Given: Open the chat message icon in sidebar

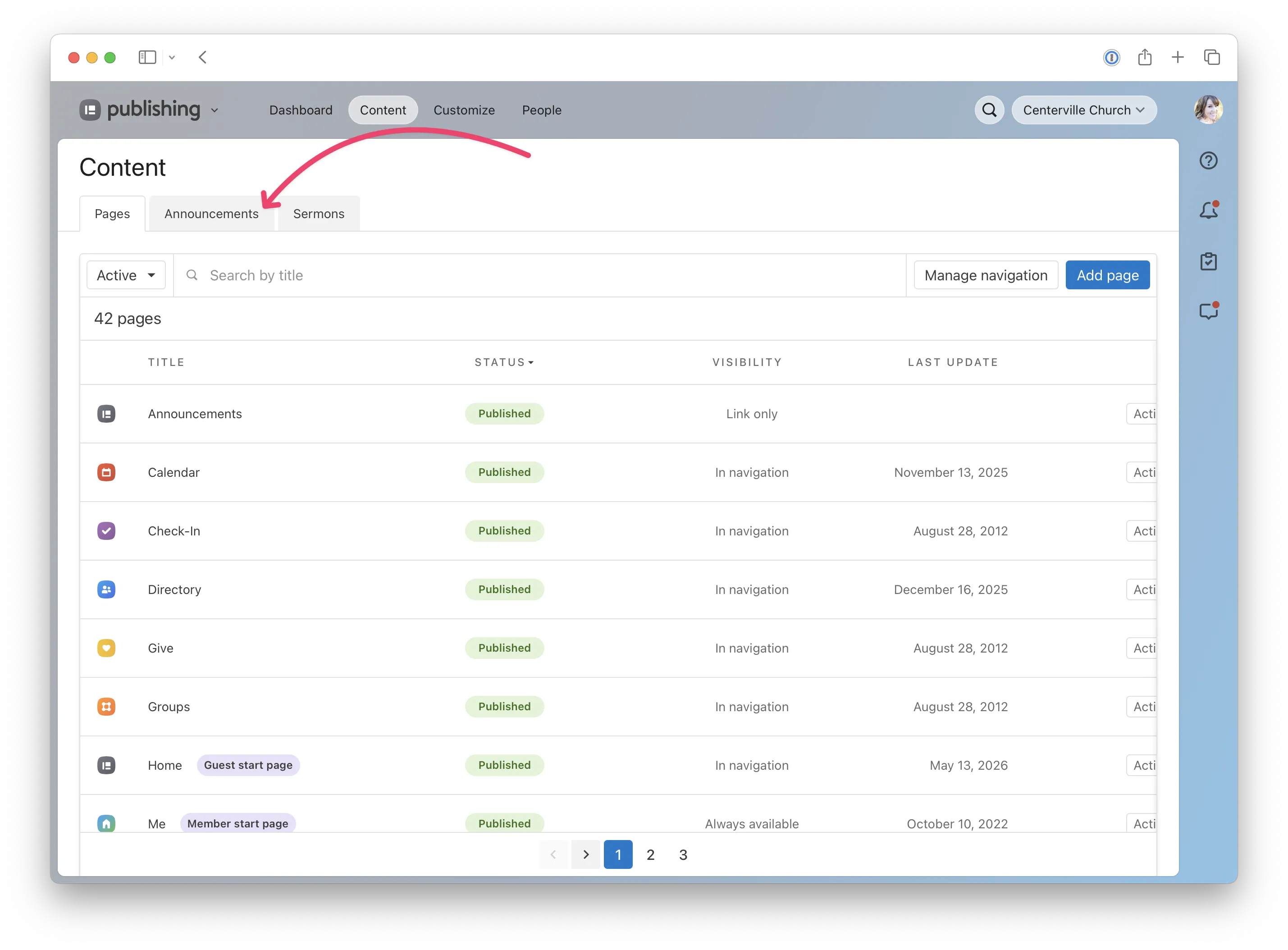Looking at the screenshot, I should pyautogui.click(x=1209, y=311).
